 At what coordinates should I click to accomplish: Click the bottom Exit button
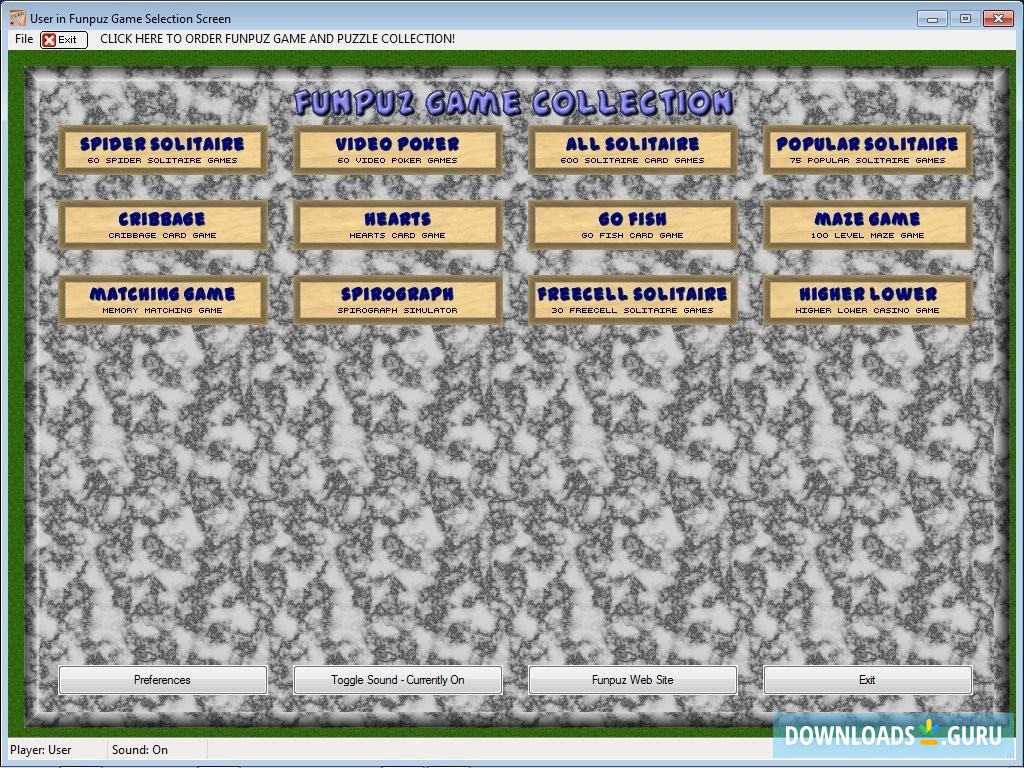click(x=868, y=680)
